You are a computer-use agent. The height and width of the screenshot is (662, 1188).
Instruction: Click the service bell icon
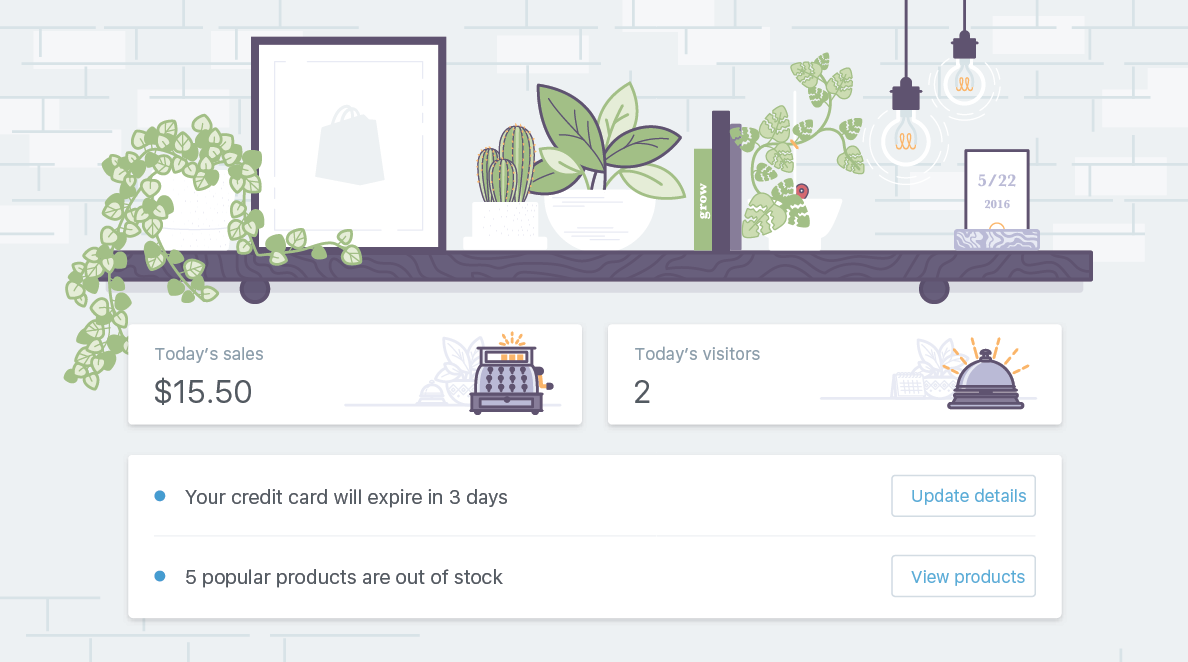pyautogui.click(x=986, y=380)
